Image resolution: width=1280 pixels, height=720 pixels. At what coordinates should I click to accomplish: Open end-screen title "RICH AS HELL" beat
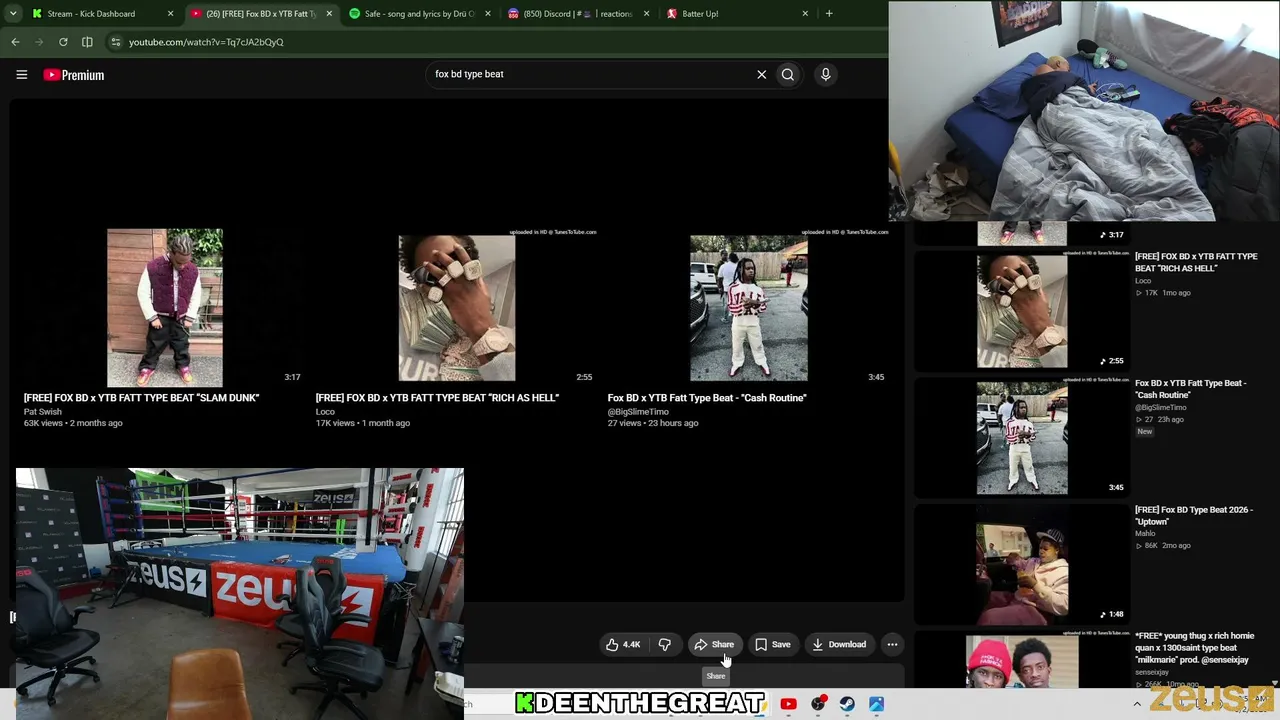[x=437, y=398]
